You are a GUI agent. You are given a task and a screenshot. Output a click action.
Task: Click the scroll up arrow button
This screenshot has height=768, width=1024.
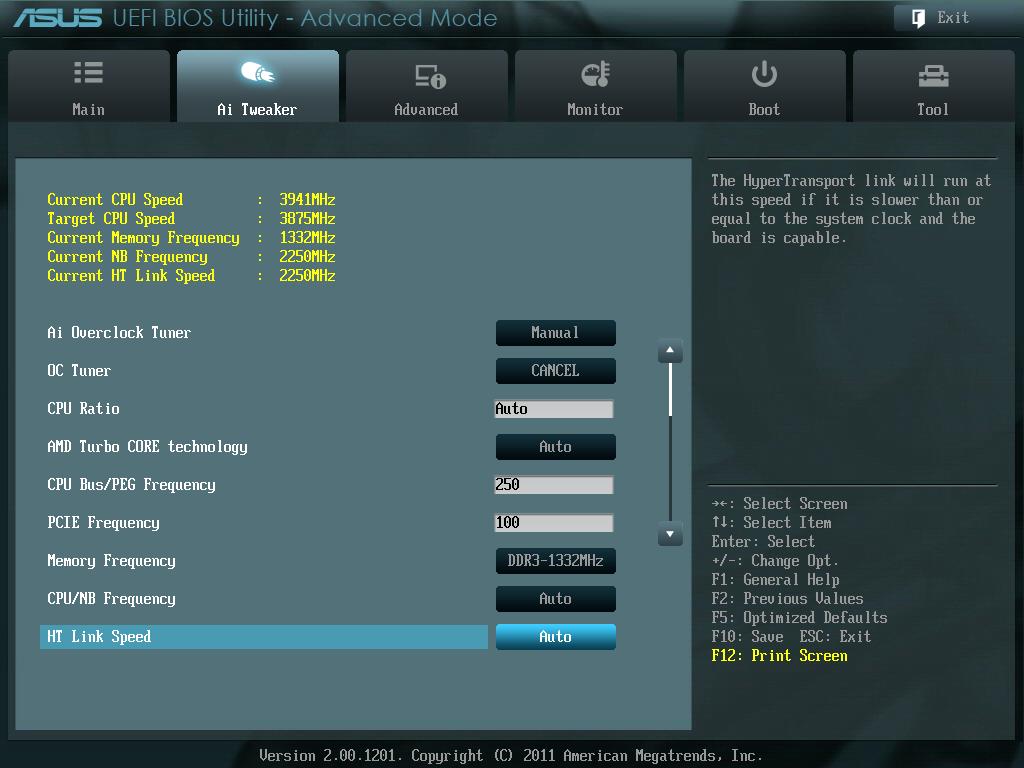coord(670,351)
